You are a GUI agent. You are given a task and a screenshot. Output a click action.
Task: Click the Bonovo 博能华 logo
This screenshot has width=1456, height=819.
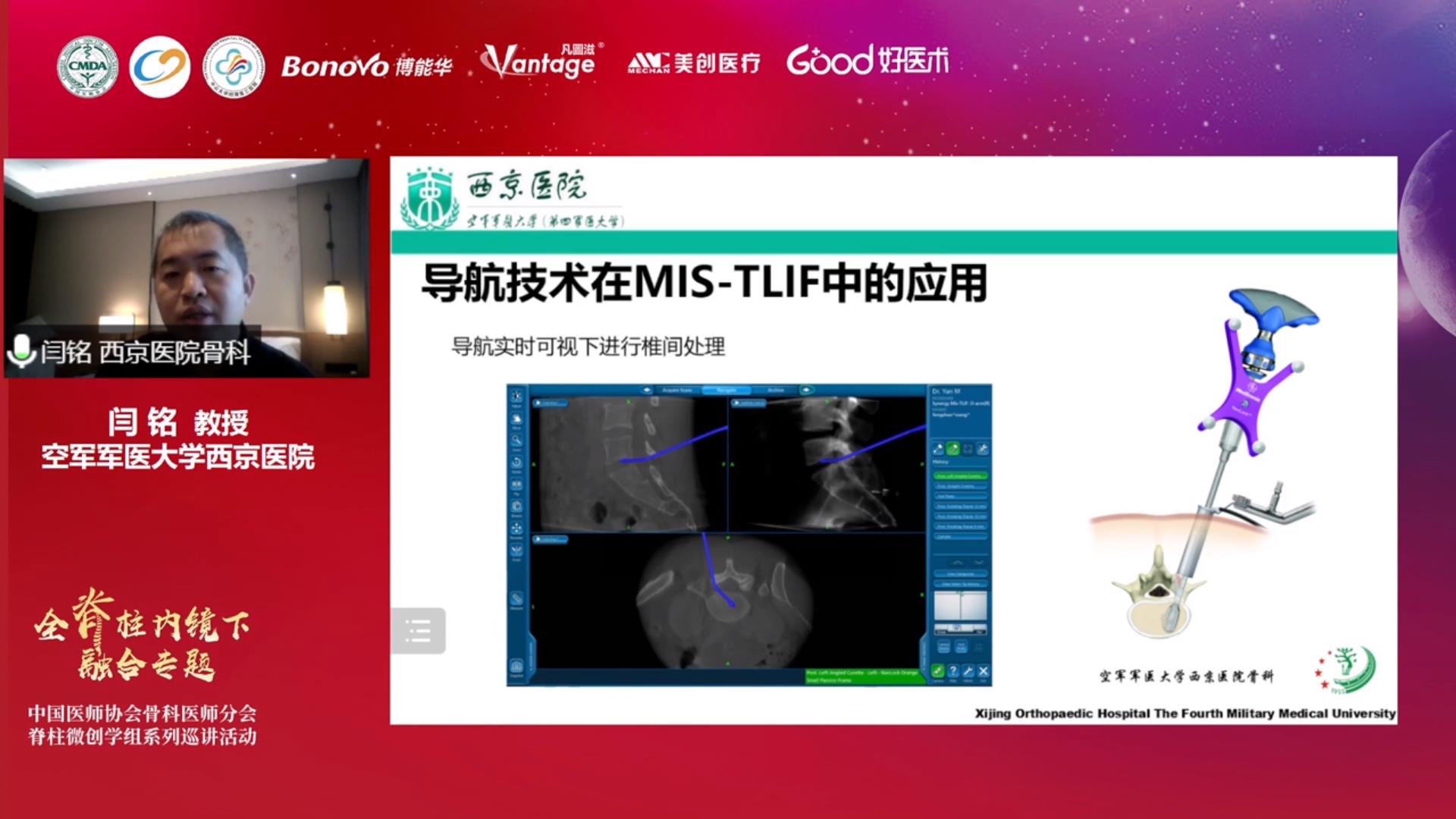point(367,66)
